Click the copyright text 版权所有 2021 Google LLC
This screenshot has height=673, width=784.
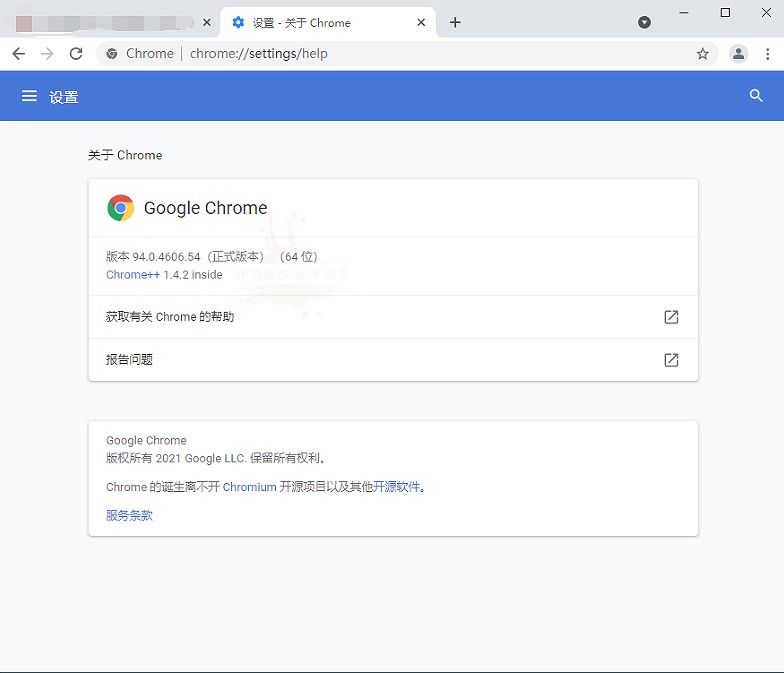point(176,458)
